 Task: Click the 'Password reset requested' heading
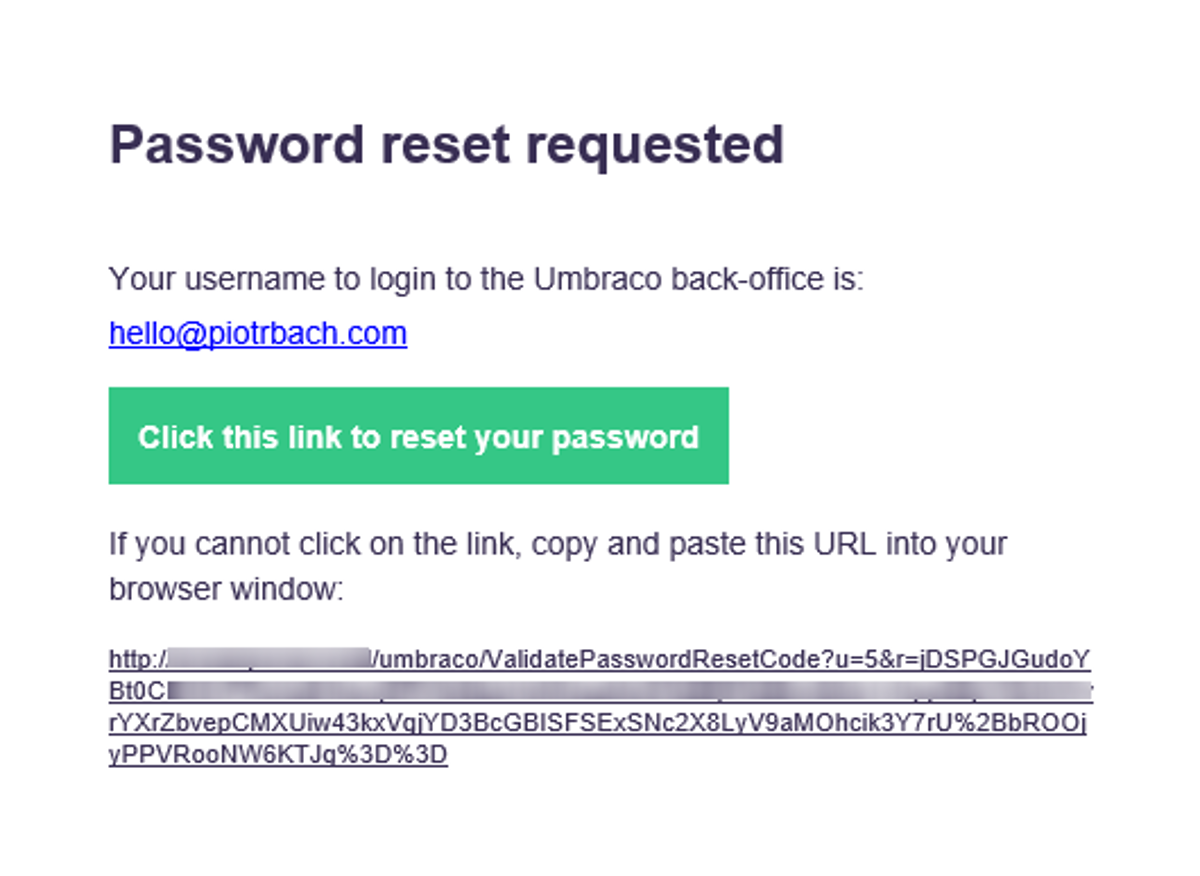pyautogui.click(x=446, y=144)
